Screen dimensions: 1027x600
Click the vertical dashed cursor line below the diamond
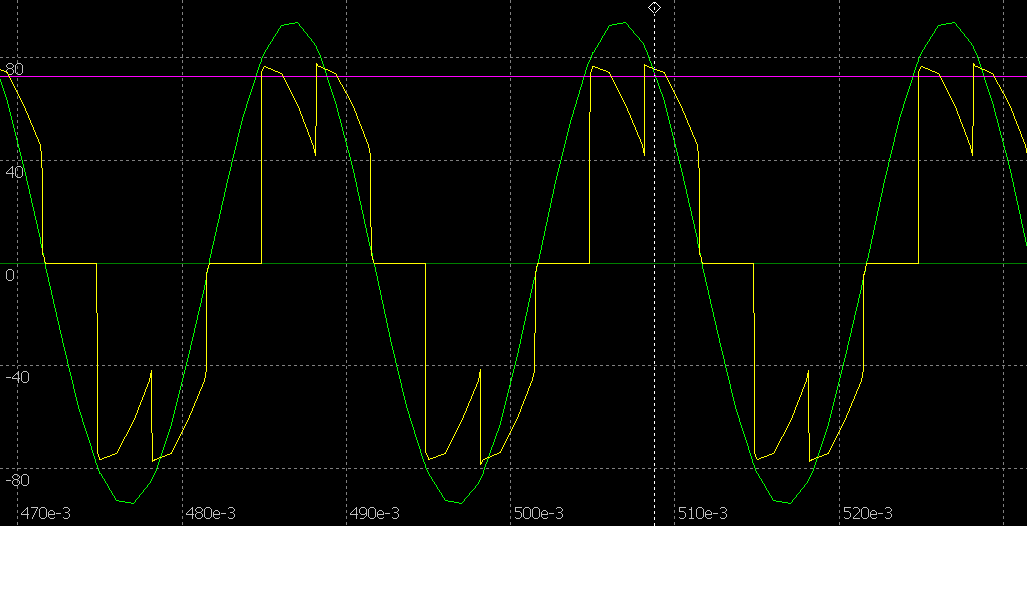pyautogui.click(x=654, y=300)
